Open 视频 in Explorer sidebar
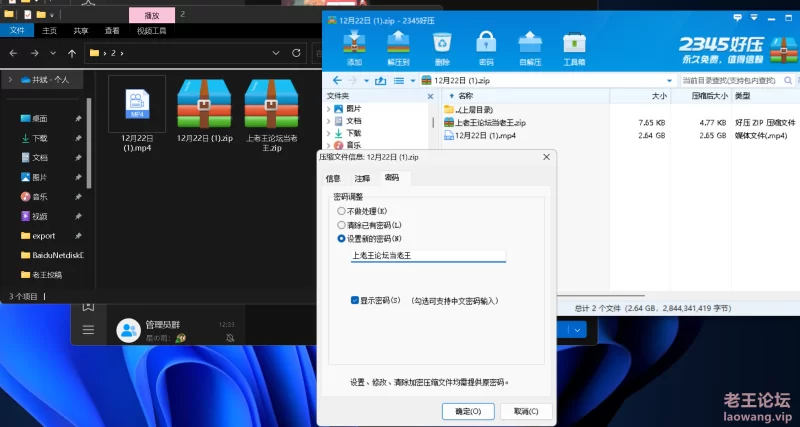The height and width of the screenshot is (427, 800). [39, 216]
